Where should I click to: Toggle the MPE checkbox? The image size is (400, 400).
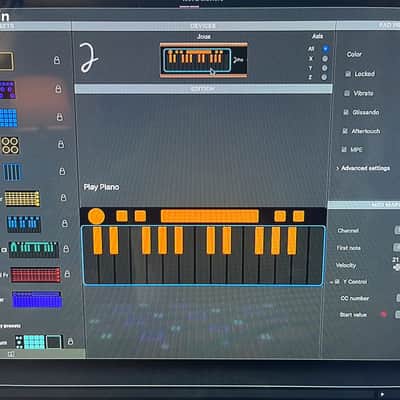(344, 149)
